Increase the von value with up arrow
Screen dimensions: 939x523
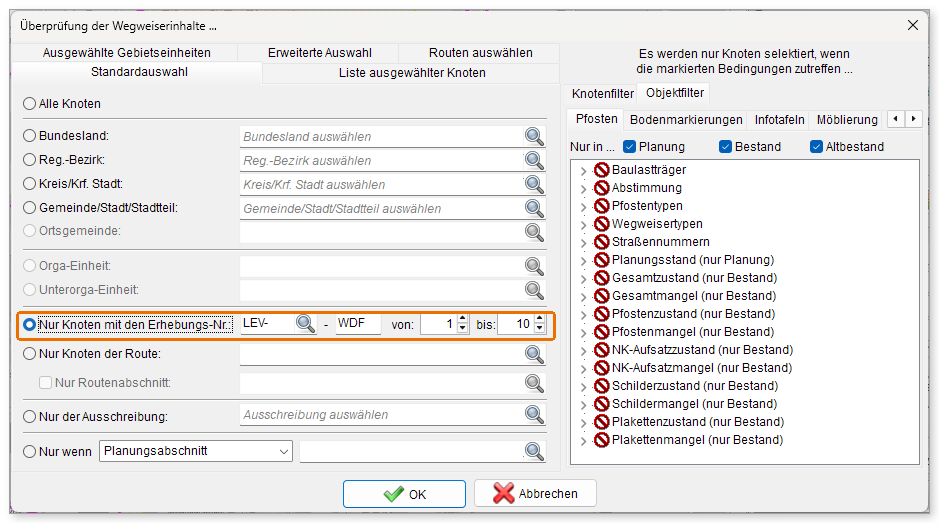[462, 319]
